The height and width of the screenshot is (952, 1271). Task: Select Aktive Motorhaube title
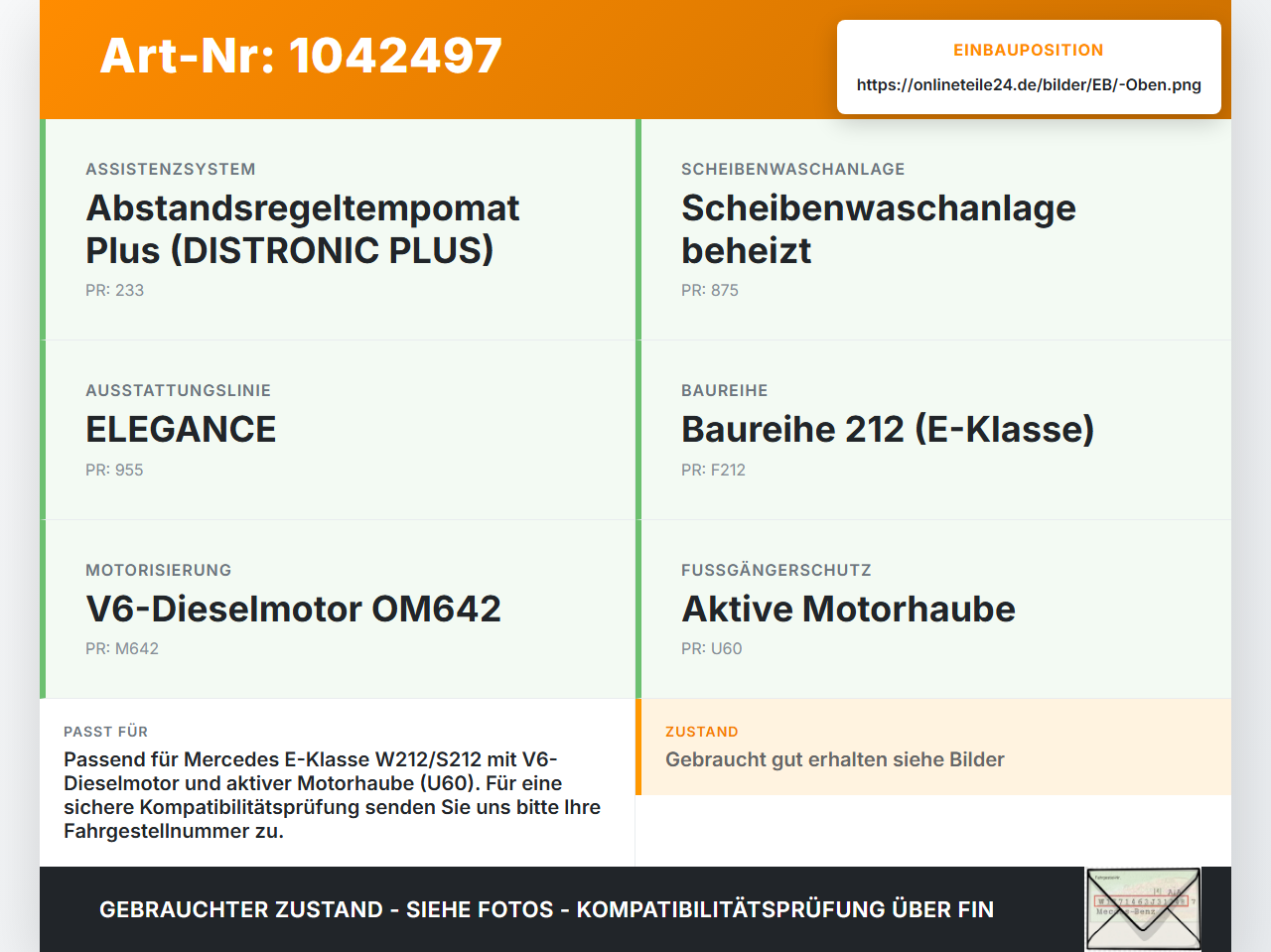pos(849,609)
